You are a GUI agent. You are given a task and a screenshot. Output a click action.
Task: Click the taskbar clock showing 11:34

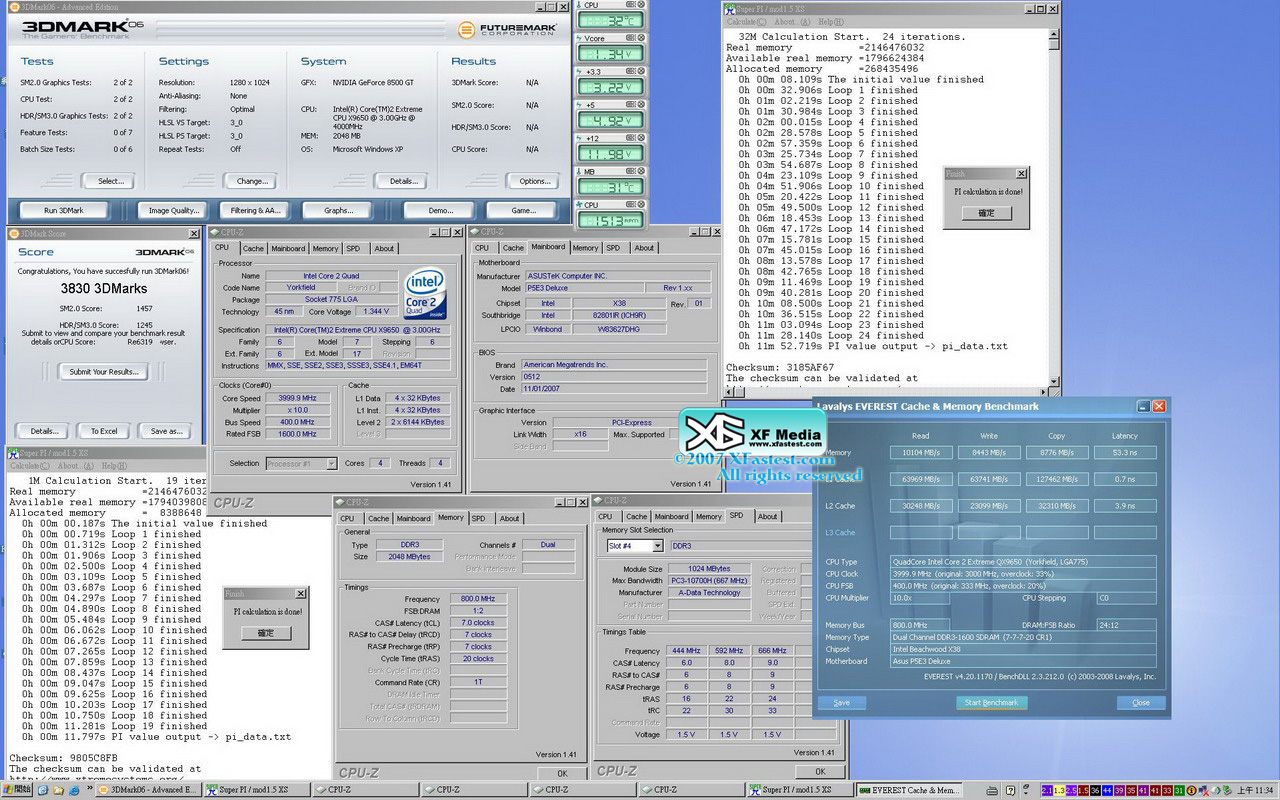point(1255,790)
